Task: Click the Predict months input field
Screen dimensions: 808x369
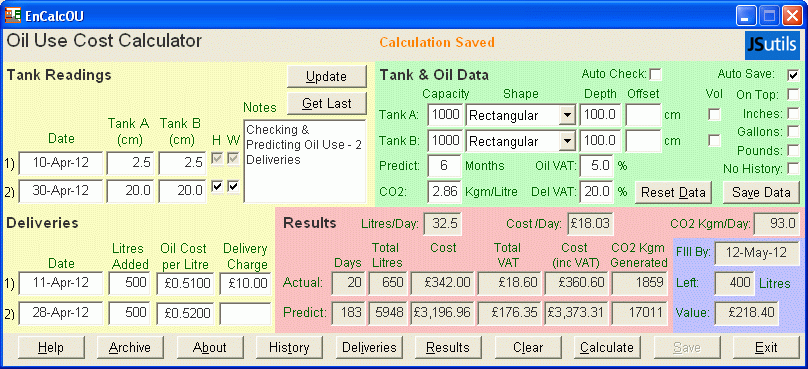Action: coord(444,166)
